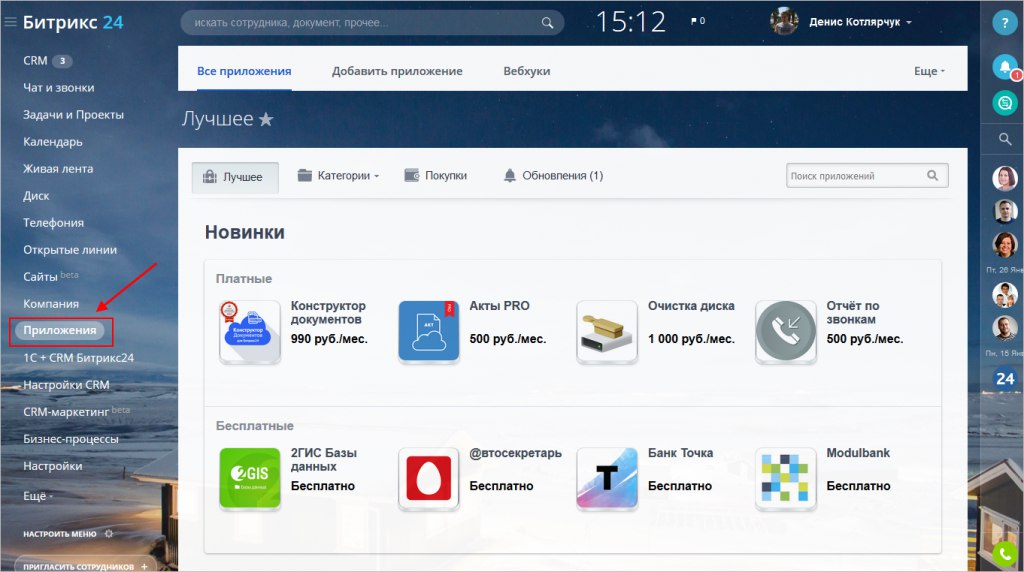Switch to Все приложения tab
This screenshot has height=572, width=1024.
pyautogui.click(x=244, y=71)
